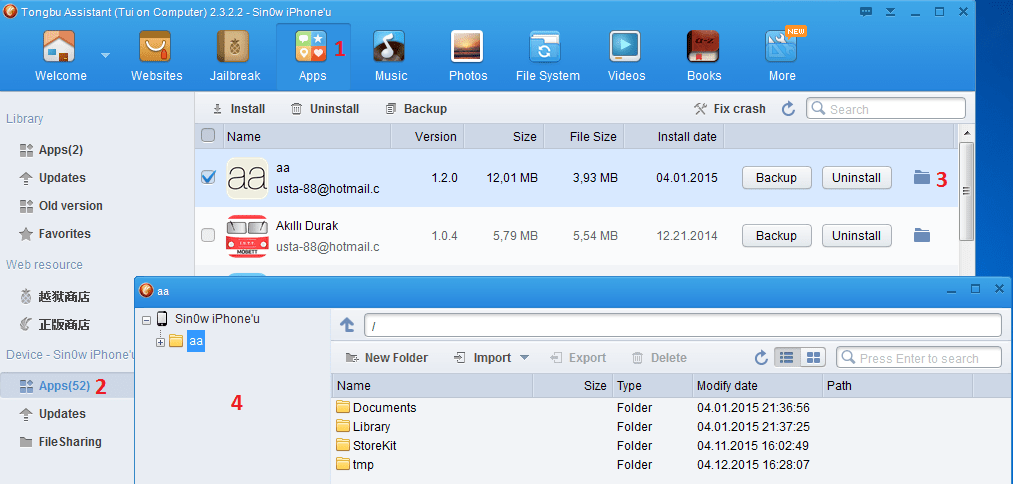Image resolution: width=1013 pixels, height=488 pixels.
Task: Expand the dropdown arrow beside Welcome
Action: [105, 56]
